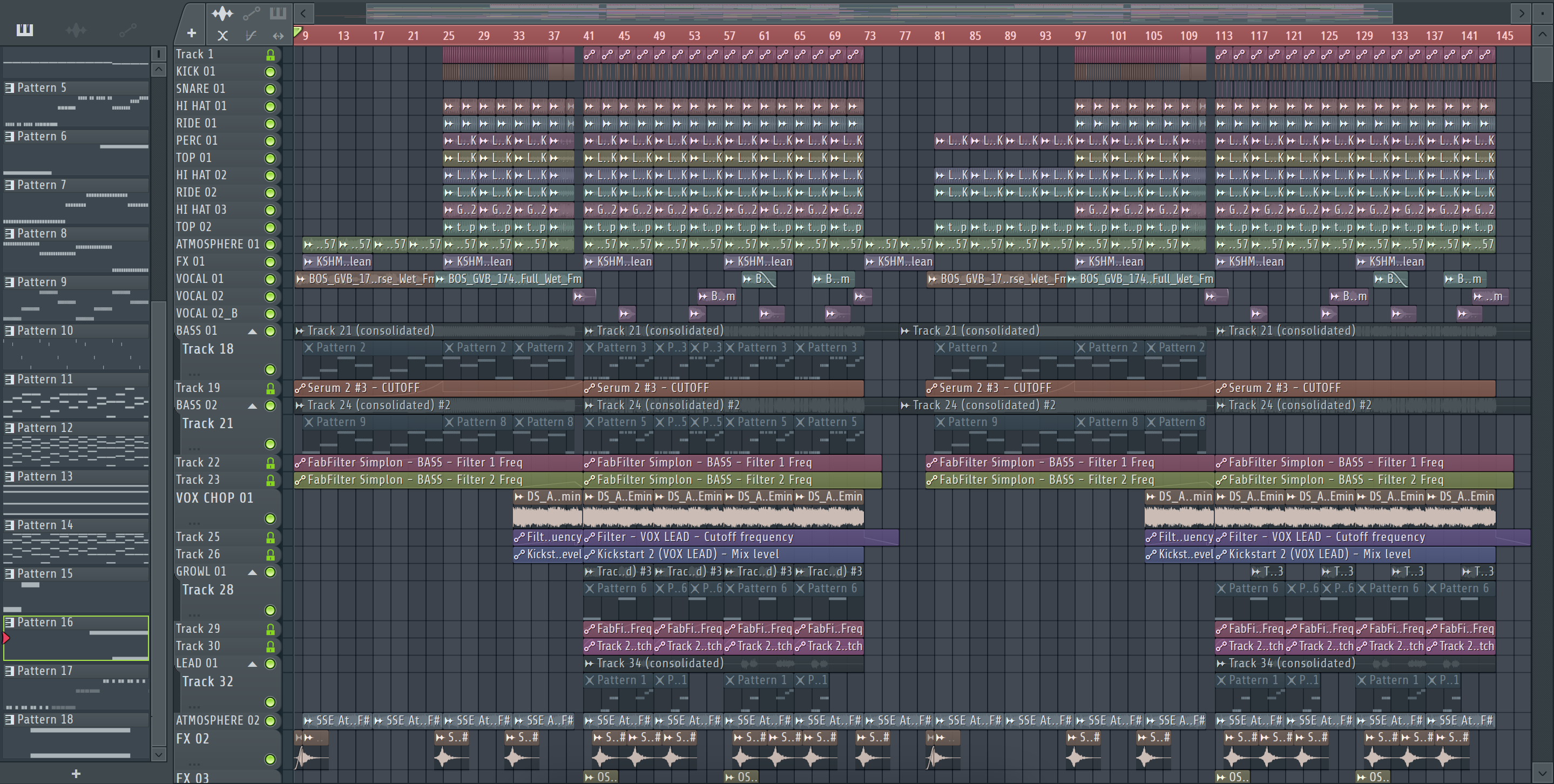Switch picker to audio clips tab
1554x784 pixels.
pos(76,30)
